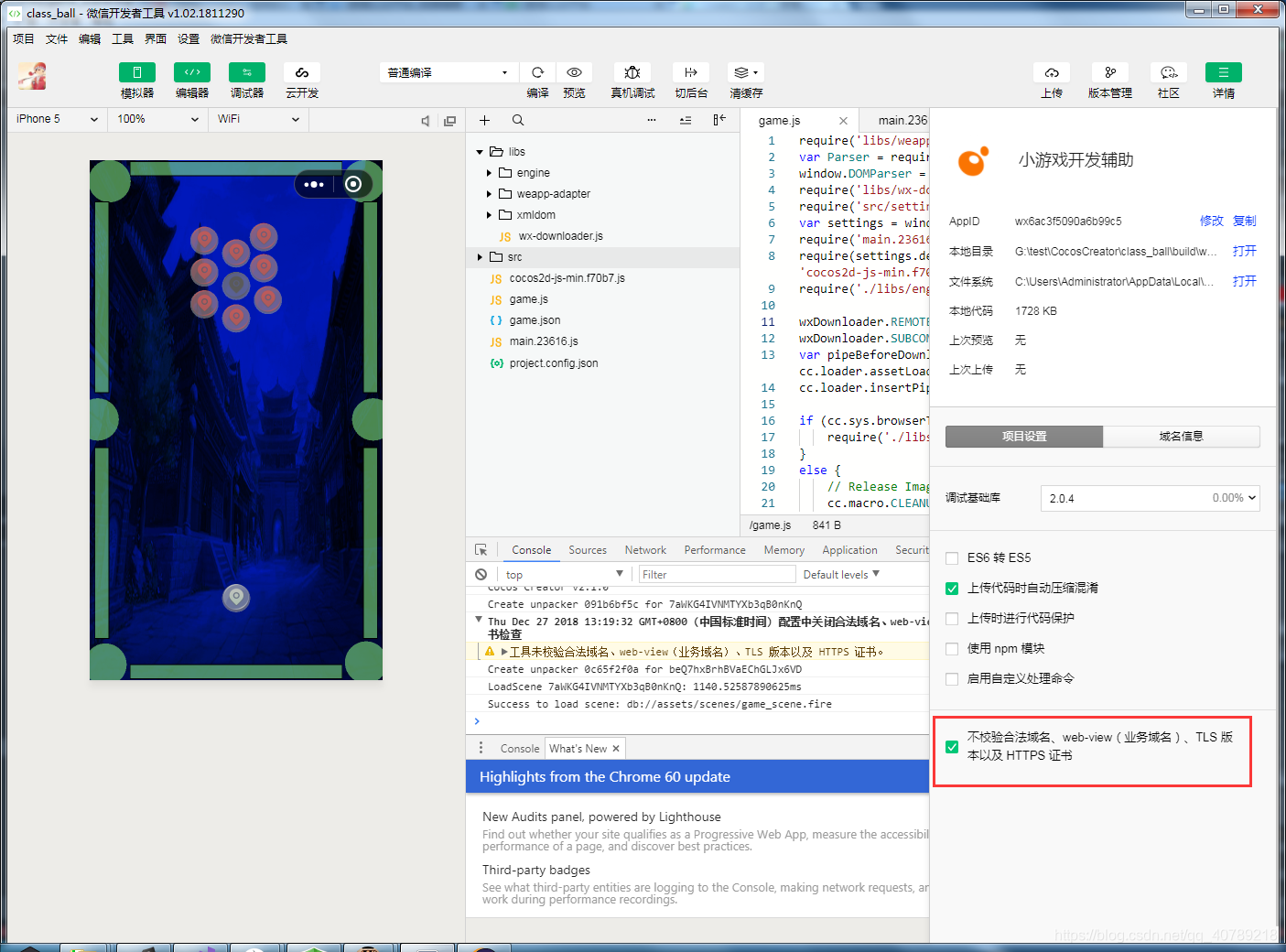Toggle the 编辑器 editor panel button
This screenshot has height=952, width=1286.
click(192, 72)
